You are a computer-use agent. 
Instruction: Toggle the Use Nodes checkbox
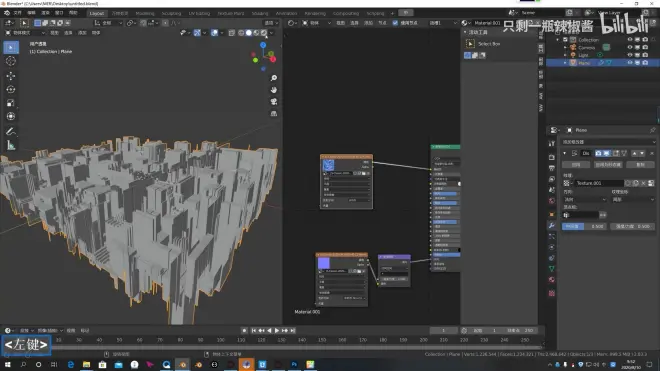click(395, 23)
